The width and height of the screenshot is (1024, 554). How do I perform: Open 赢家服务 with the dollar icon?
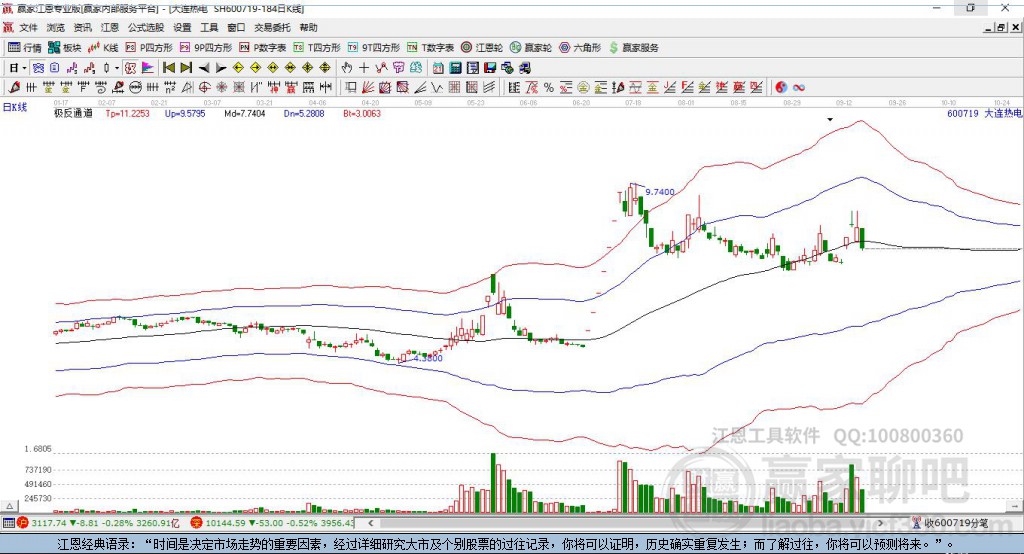[633, 48]
